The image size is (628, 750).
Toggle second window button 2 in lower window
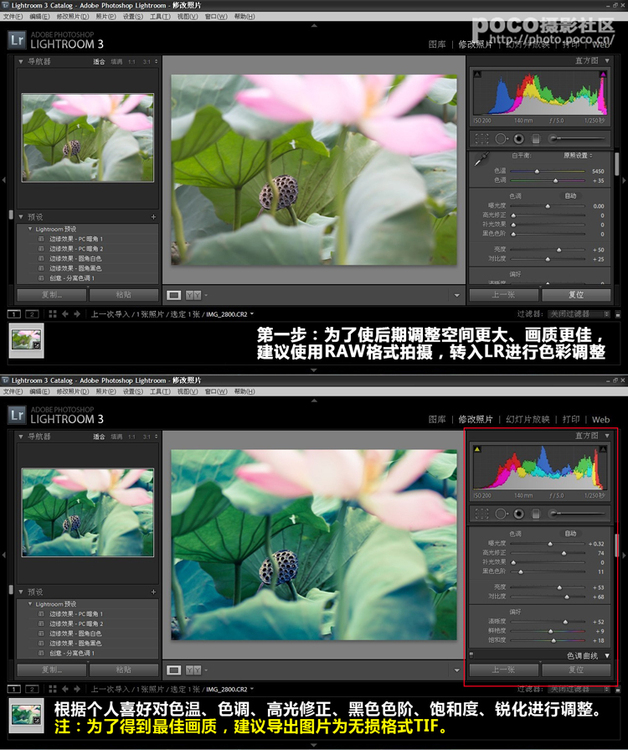click(x=32, y=689)
